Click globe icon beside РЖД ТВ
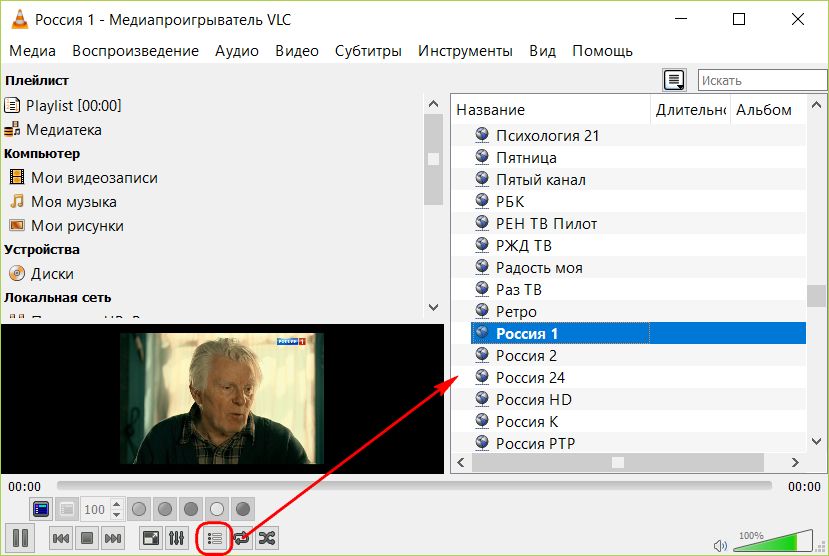This screenshot has height=556, width=829. coord(482,245)
